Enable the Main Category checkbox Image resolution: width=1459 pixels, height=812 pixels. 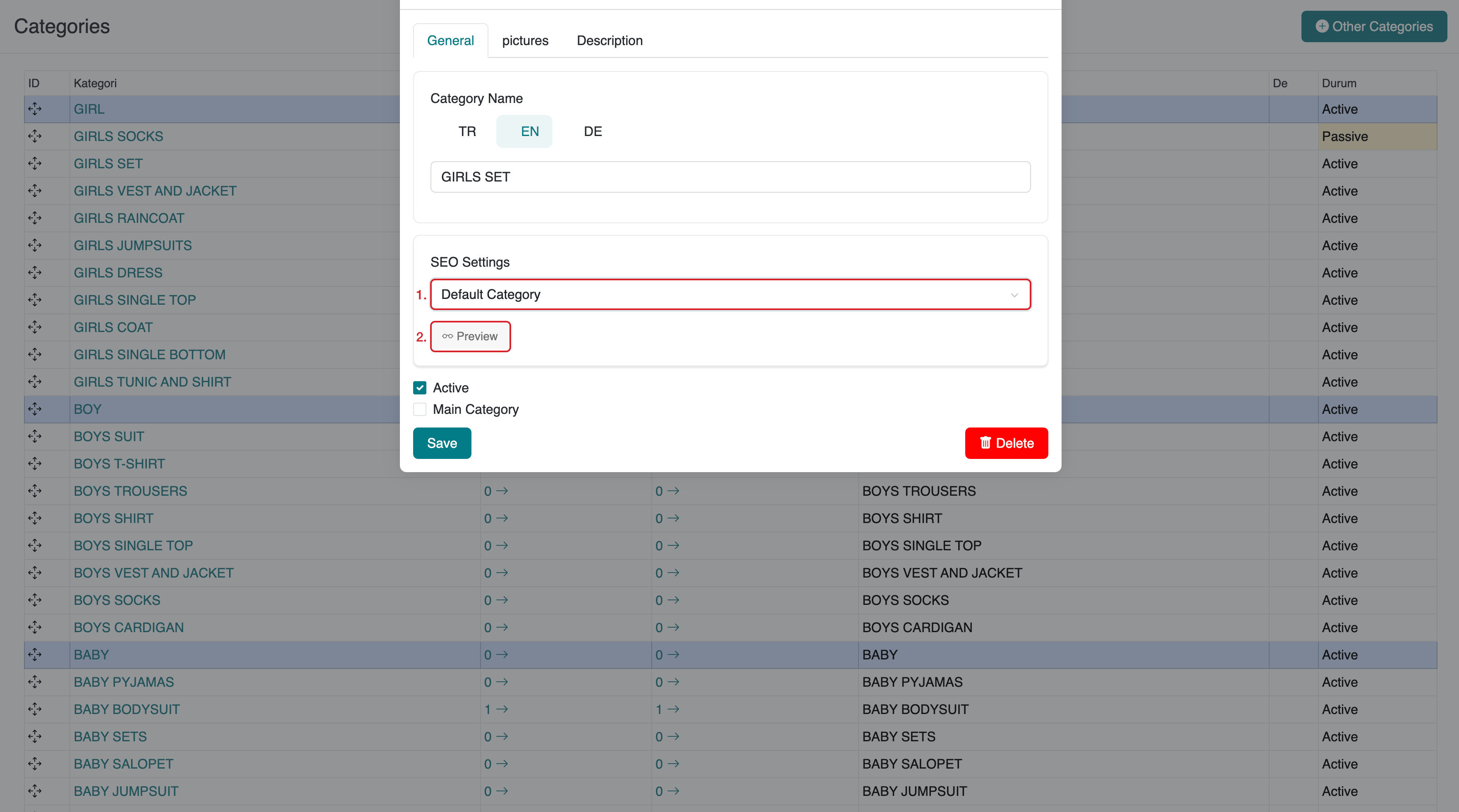click(420, 409)
